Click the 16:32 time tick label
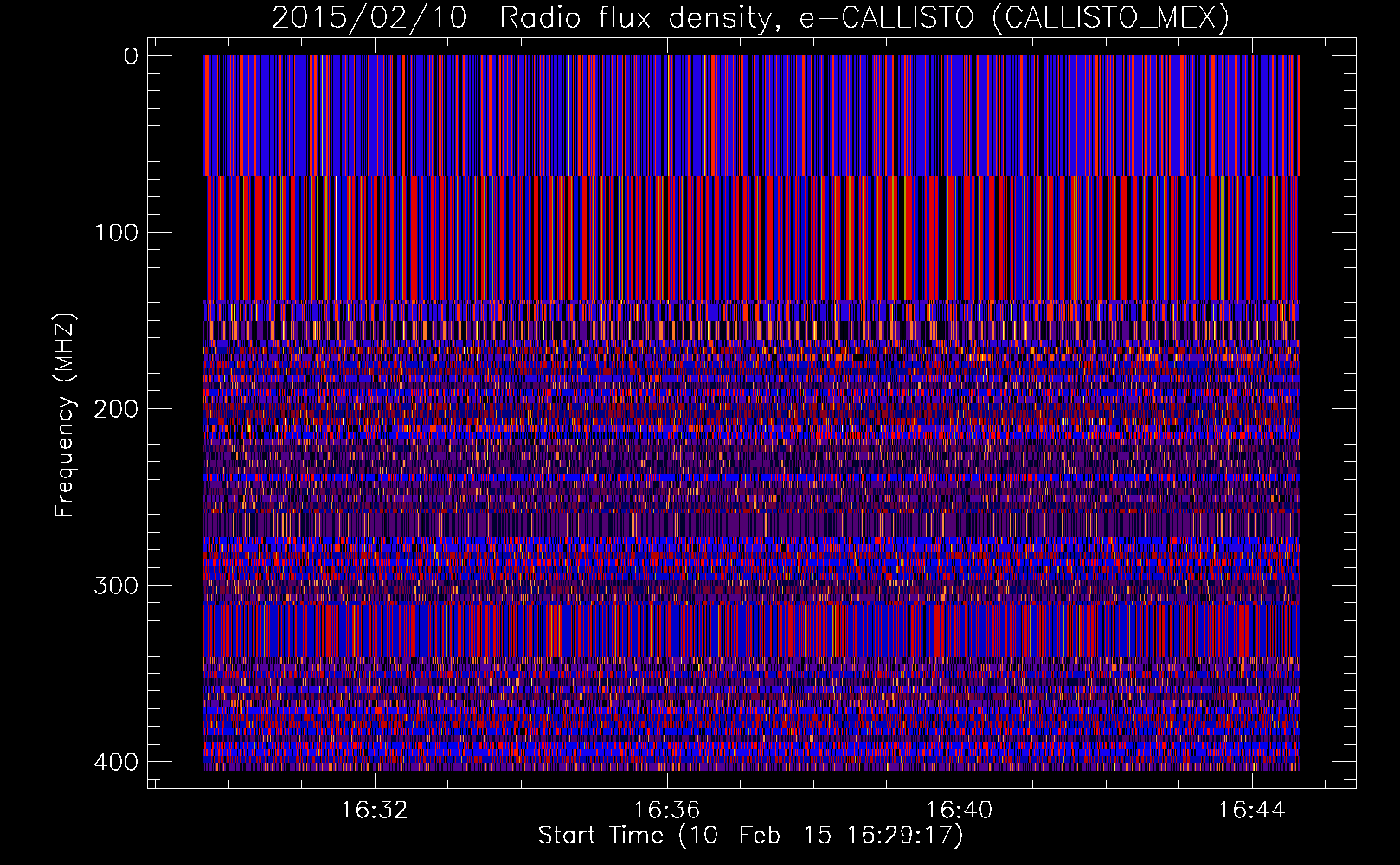The height and width of the screenshot is (865, 1400). [x=374, y=811]
